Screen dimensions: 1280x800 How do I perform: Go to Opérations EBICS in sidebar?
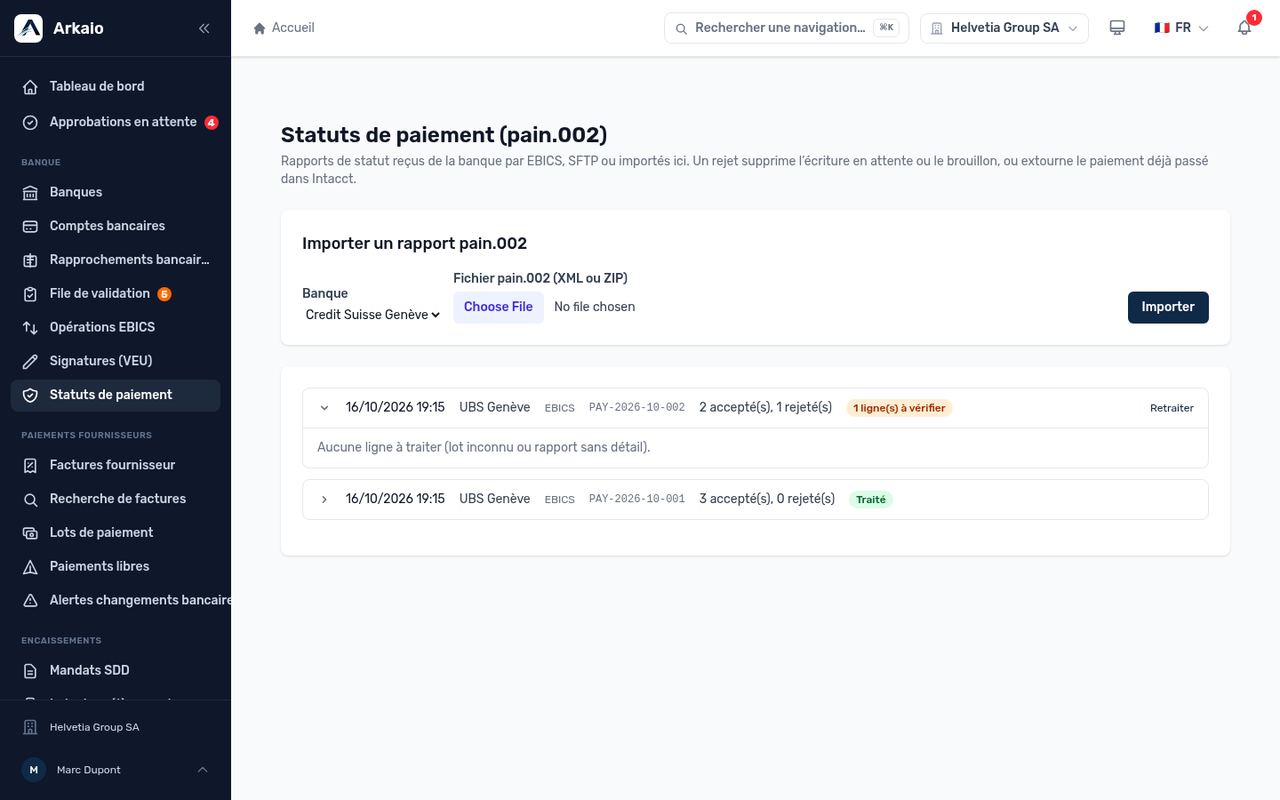tap(115, 327)
